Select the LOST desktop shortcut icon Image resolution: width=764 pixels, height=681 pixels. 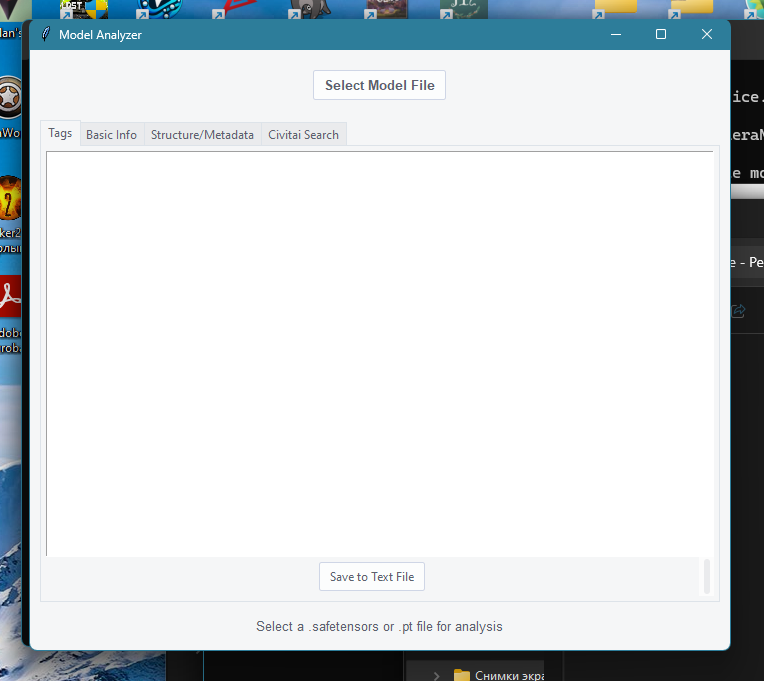click(x=84, y=9)
